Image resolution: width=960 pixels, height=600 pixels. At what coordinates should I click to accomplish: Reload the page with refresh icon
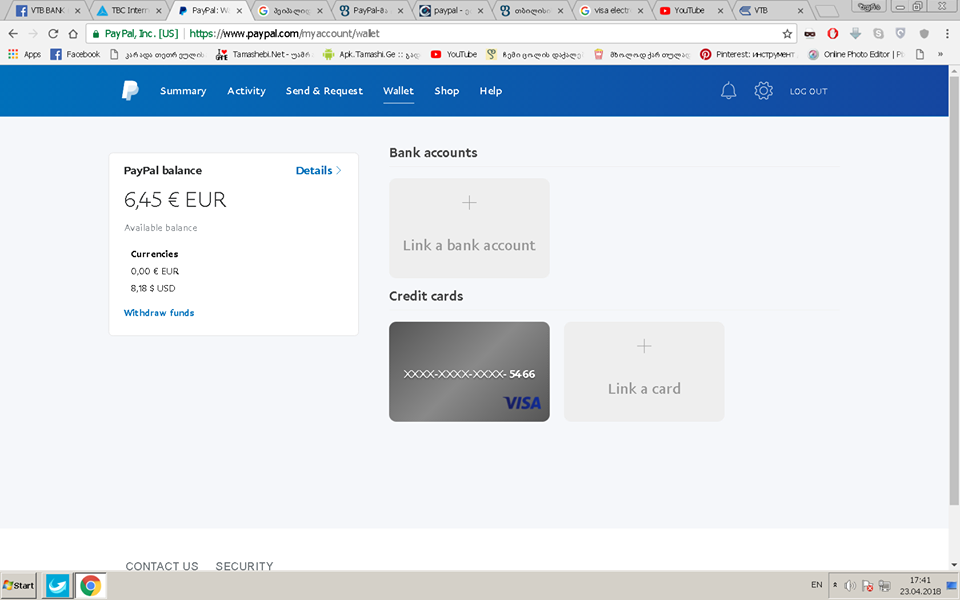pyautogui.click(x=53, y=34)
